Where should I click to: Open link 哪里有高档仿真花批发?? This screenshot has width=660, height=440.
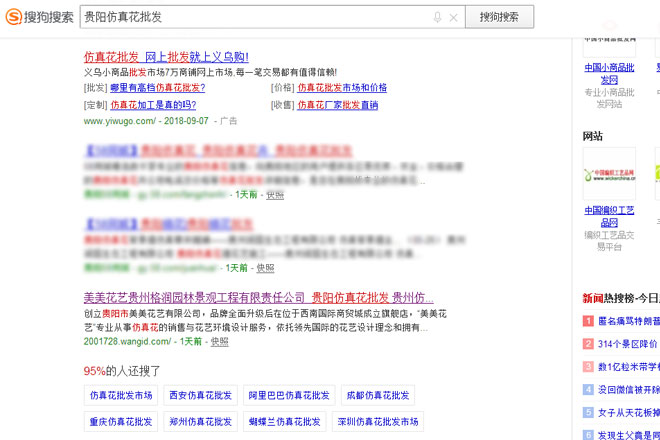click(x=157, y=88)
